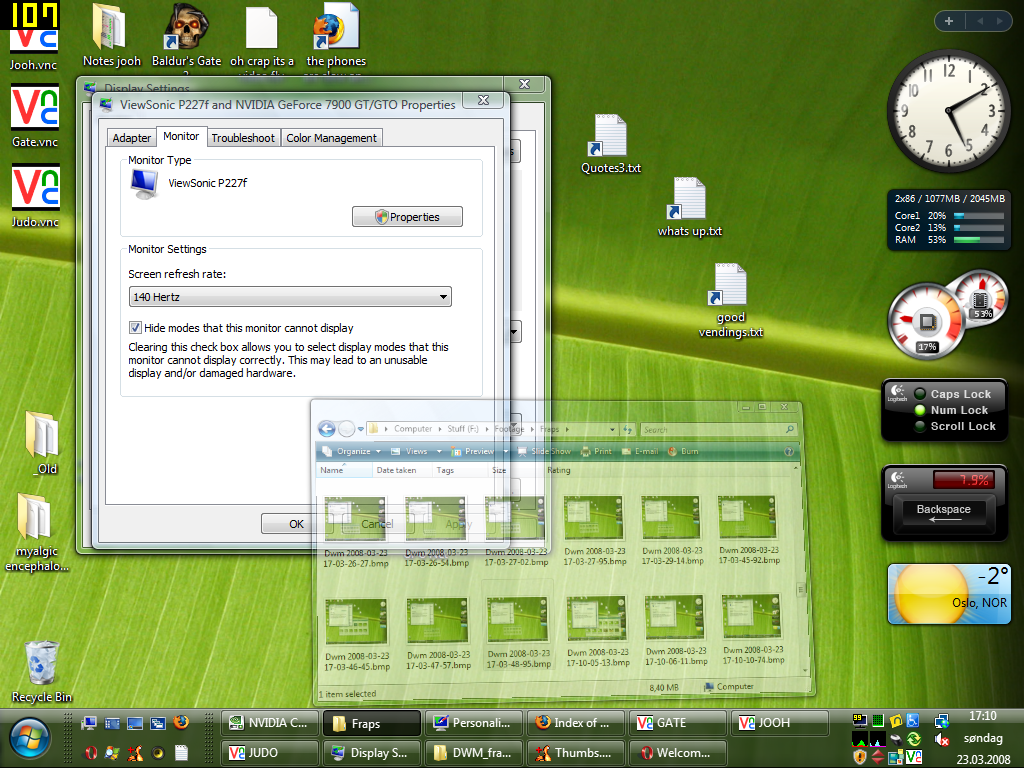Click the explorer vertical scrollbar thumb
1024x768 pixels.
(801, 590)
